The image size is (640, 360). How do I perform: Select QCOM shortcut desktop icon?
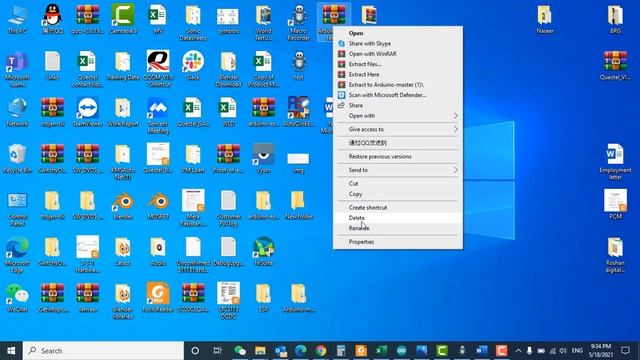(158, 69)
